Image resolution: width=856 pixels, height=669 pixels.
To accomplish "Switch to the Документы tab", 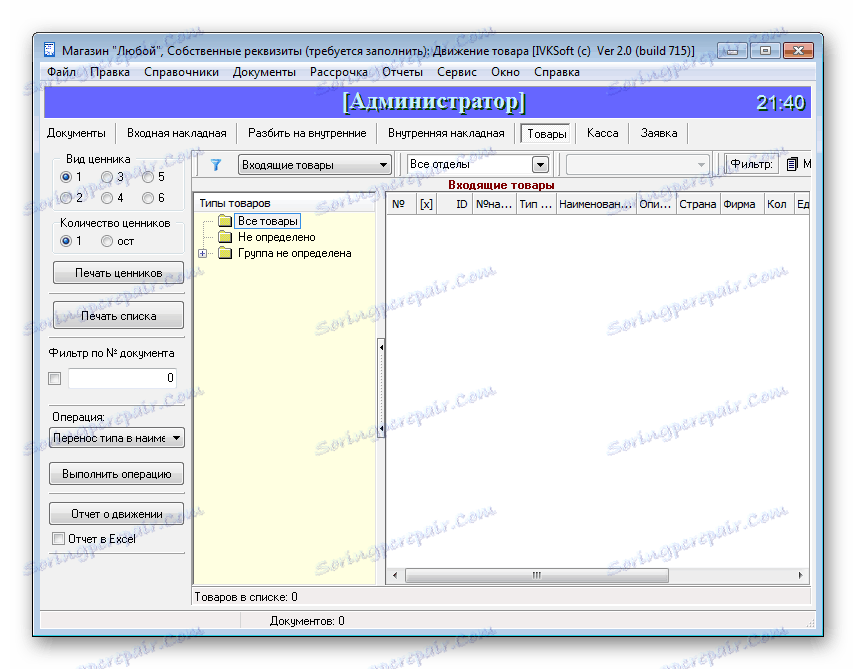I will [76, 133].
